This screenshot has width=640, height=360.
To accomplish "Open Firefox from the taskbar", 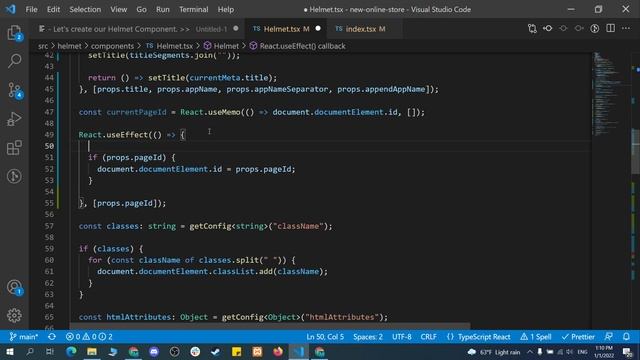I will [x=278, y=351].
